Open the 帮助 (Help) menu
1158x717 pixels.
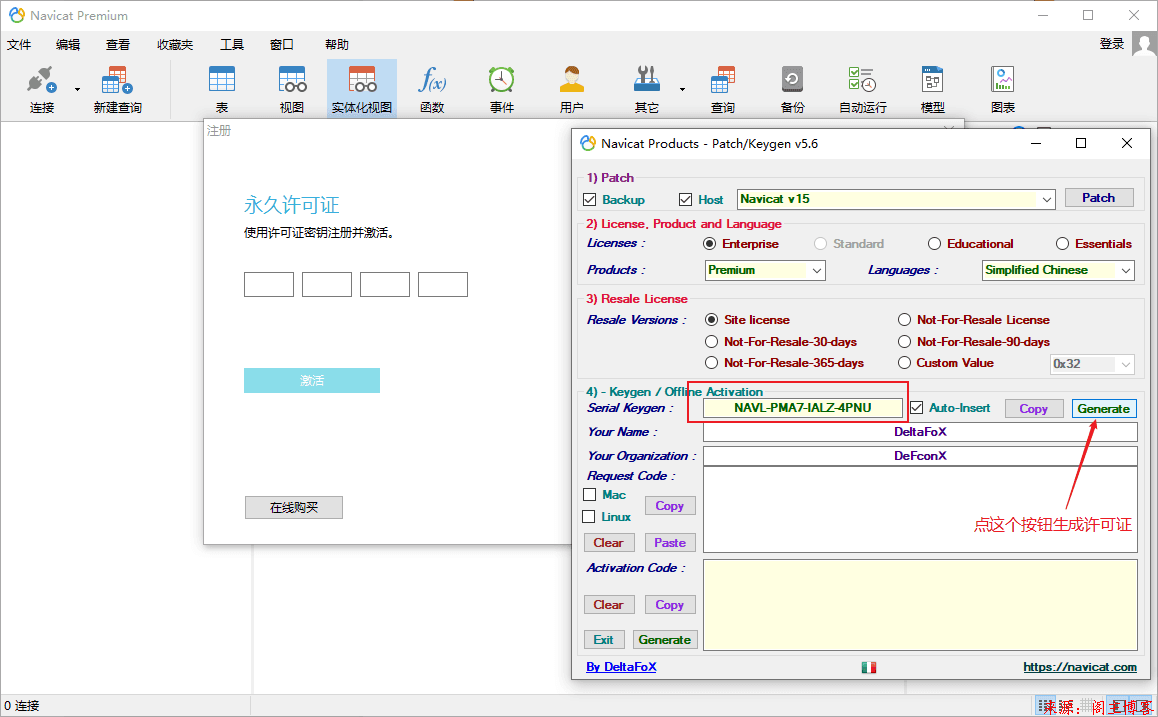click(x=337, y=44)
